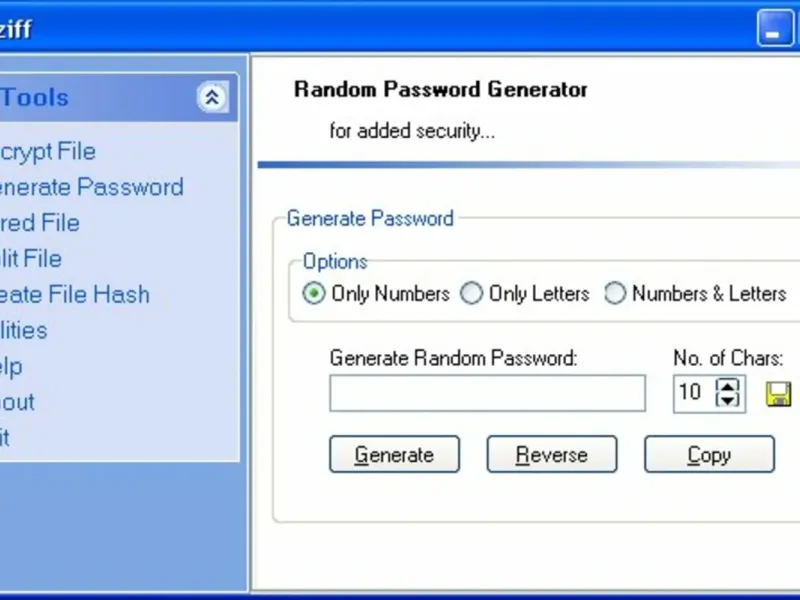This screenshot has width=800, height=600.
Task: Select the Only Numbers radio button
Action: pos(314,294)
